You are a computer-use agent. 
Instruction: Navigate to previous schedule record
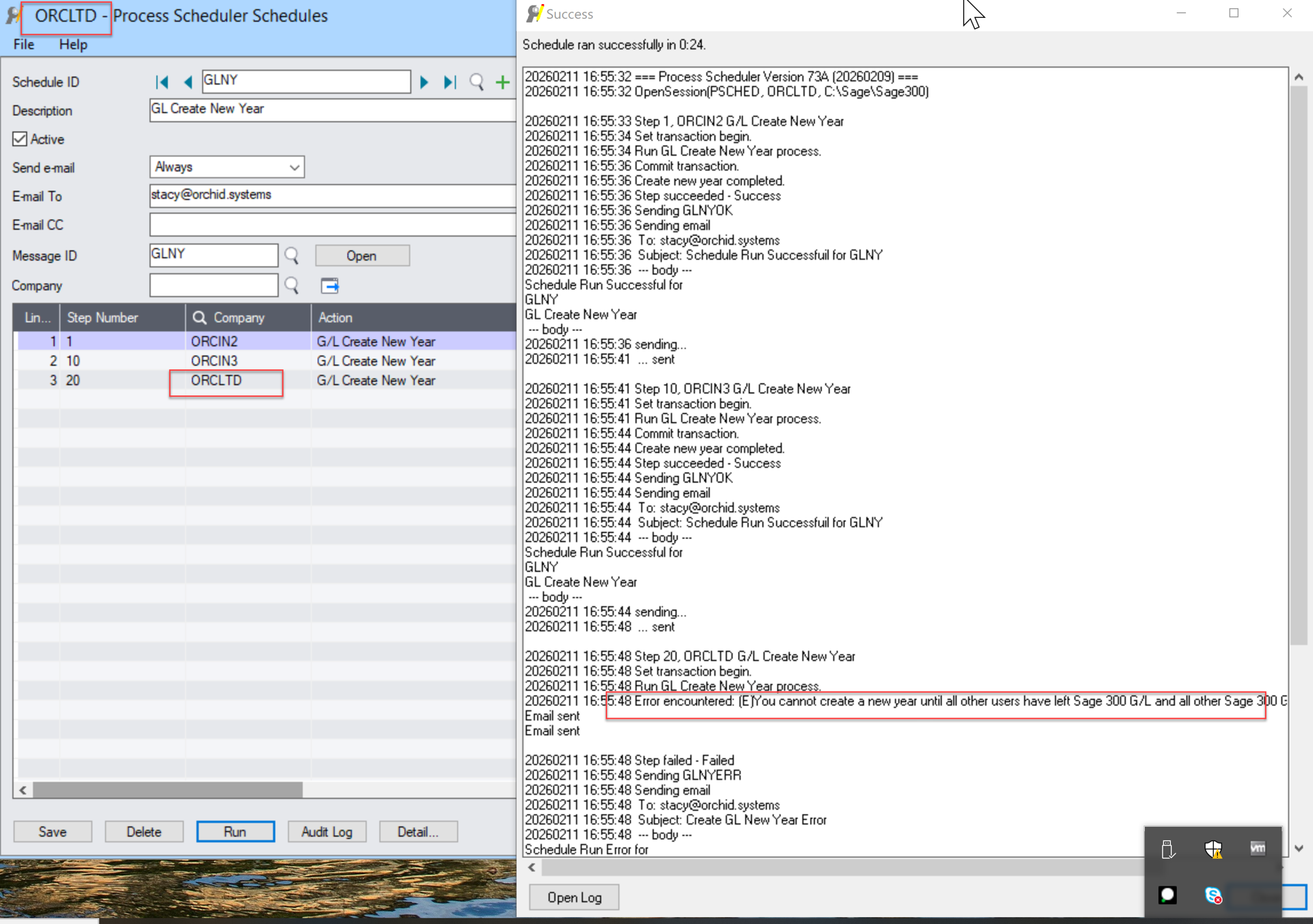tap(188, 82)
